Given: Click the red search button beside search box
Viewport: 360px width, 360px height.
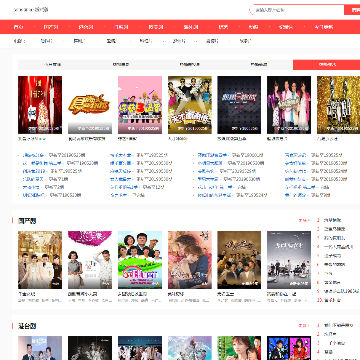Looking at the screenshot, I should click(352, 10).
